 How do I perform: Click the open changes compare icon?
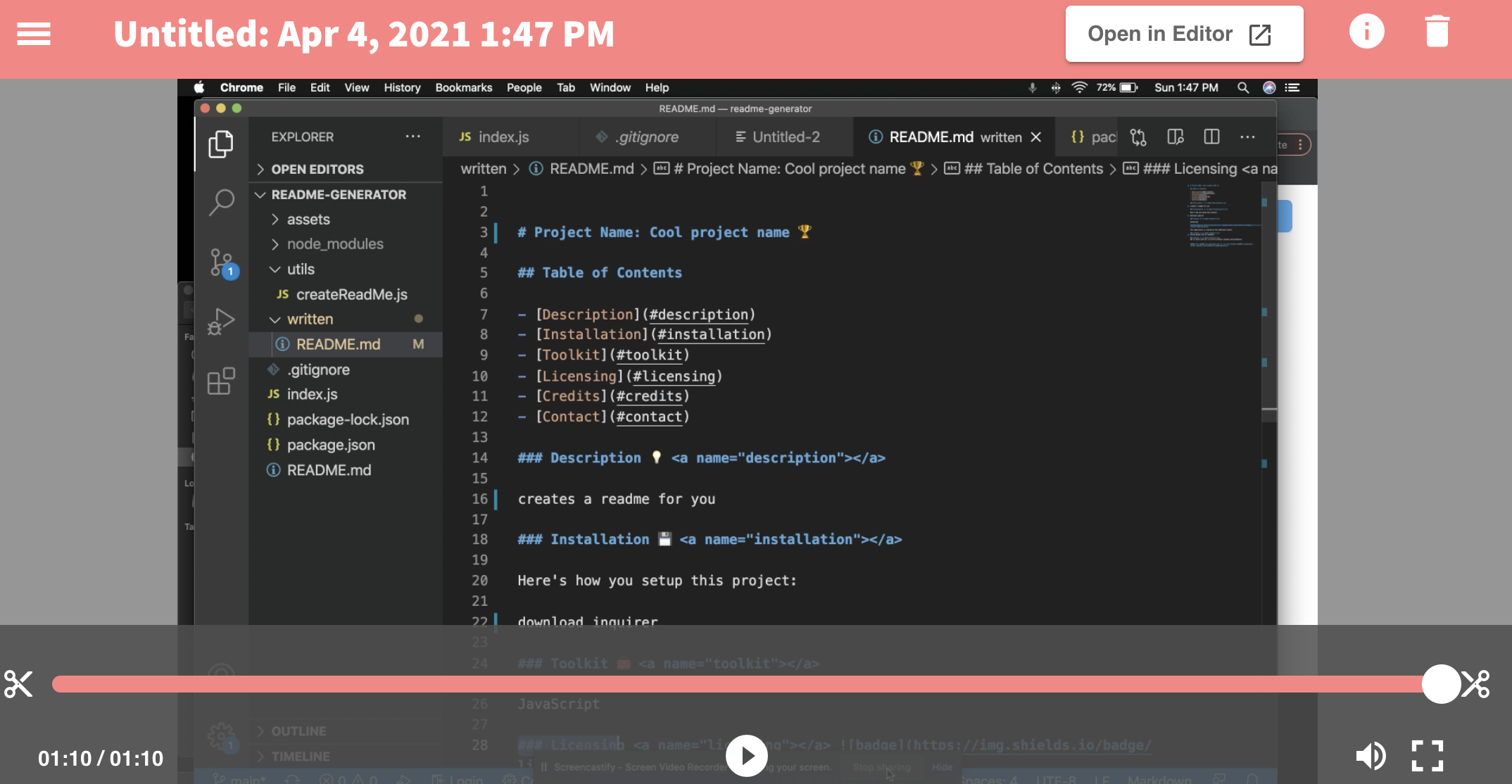tap(1138, 137)
